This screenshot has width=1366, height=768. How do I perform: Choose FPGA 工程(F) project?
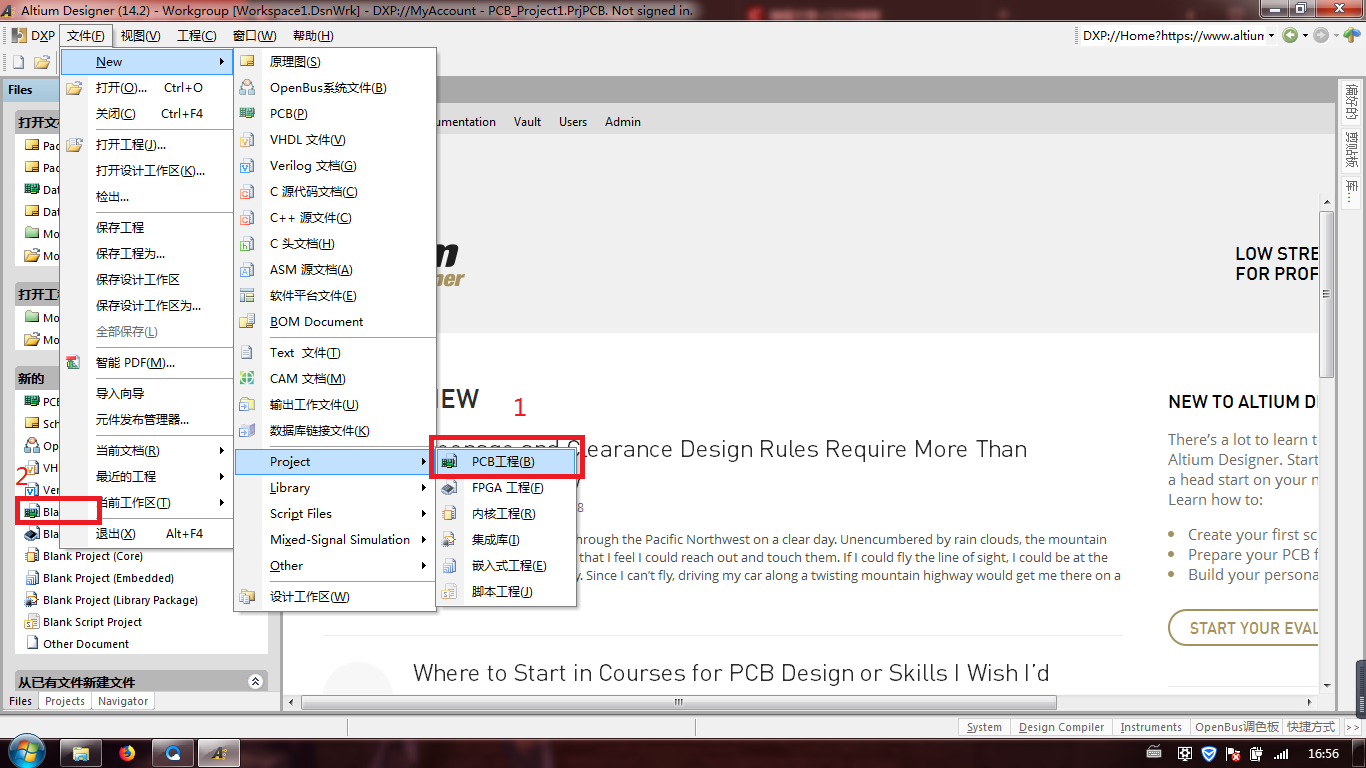(507, 488)
